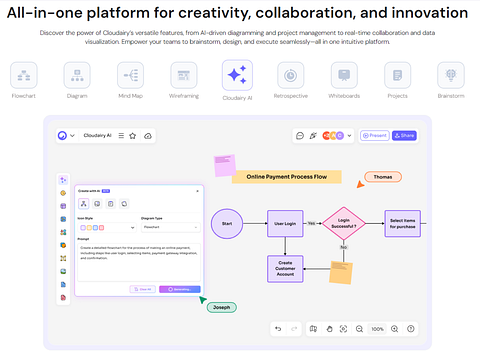Screen dimensions: 480x360
Task: Toggle the minimap icon in bottom toolbar
Action: pyautogui.click(x=313, y=329)
